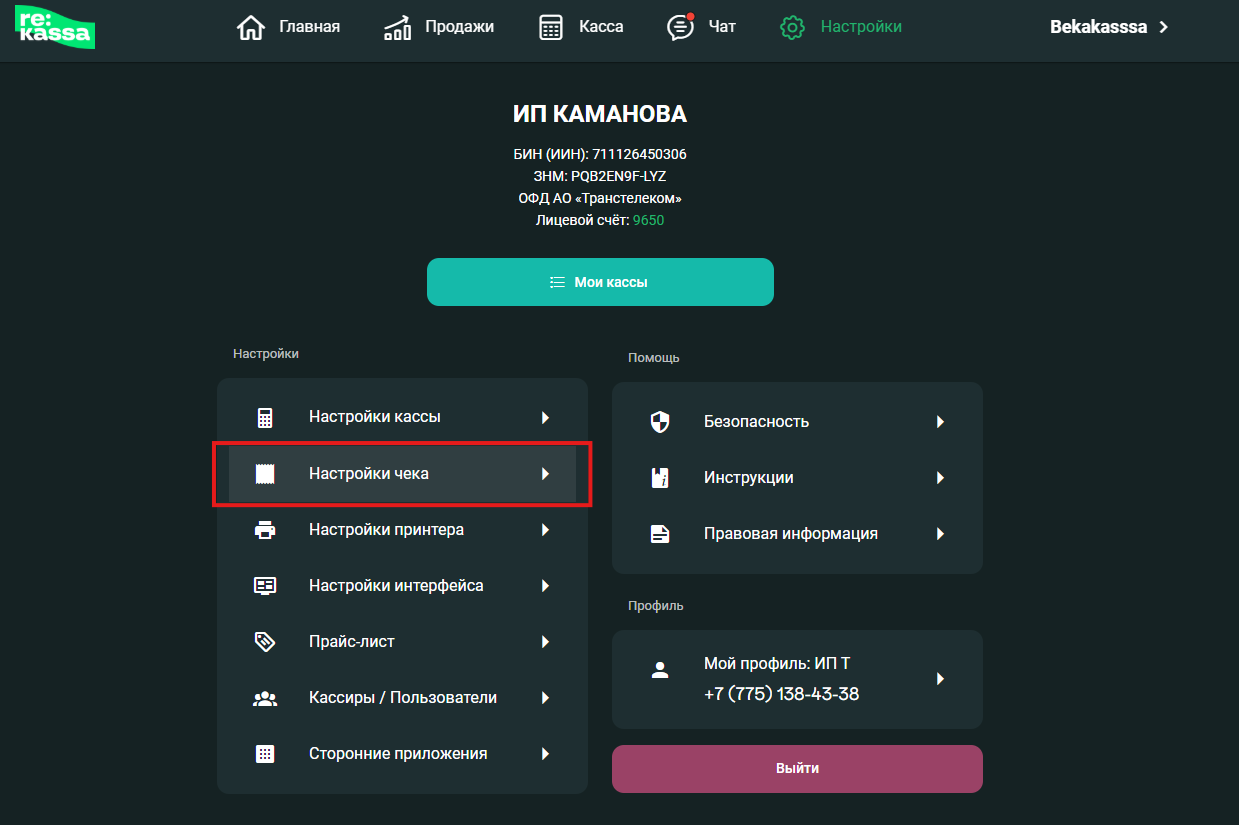Screen dimensions: 1239x825
Task: Click the user icon for Мой профиль
Action: [660, 671]
